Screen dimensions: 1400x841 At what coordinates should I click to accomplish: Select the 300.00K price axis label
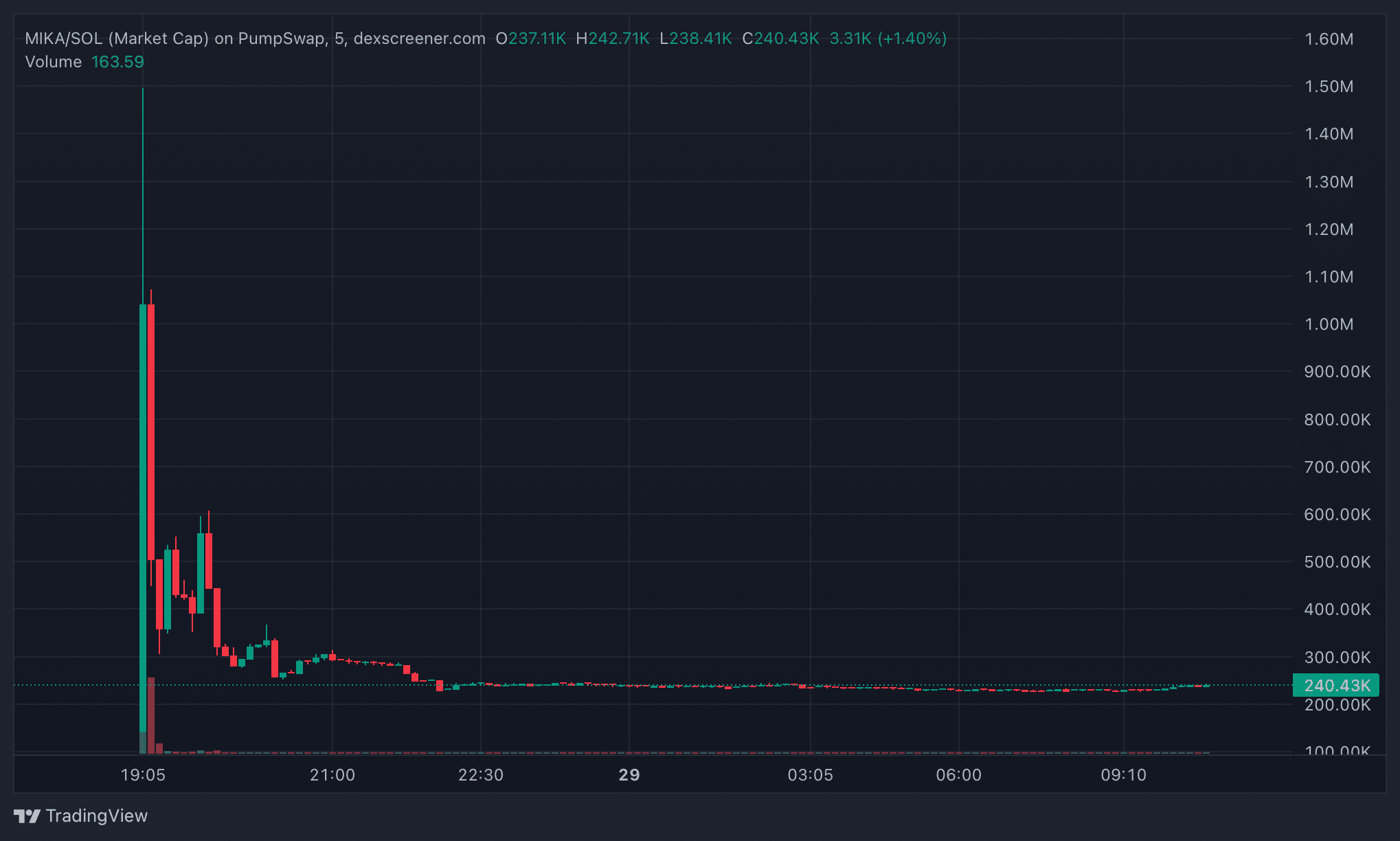click(1337, 658)
